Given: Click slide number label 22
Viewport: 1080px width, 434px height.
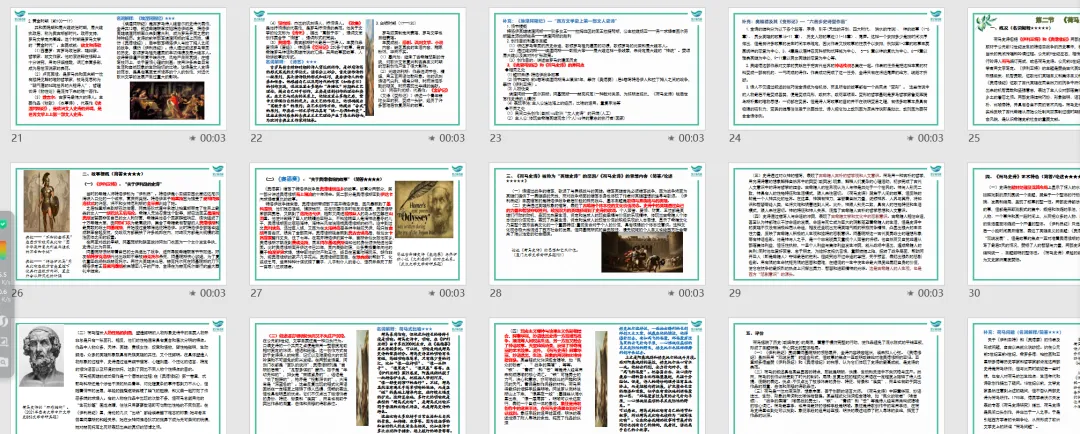Looking at the screenshot, I should (x=256, y=138).
